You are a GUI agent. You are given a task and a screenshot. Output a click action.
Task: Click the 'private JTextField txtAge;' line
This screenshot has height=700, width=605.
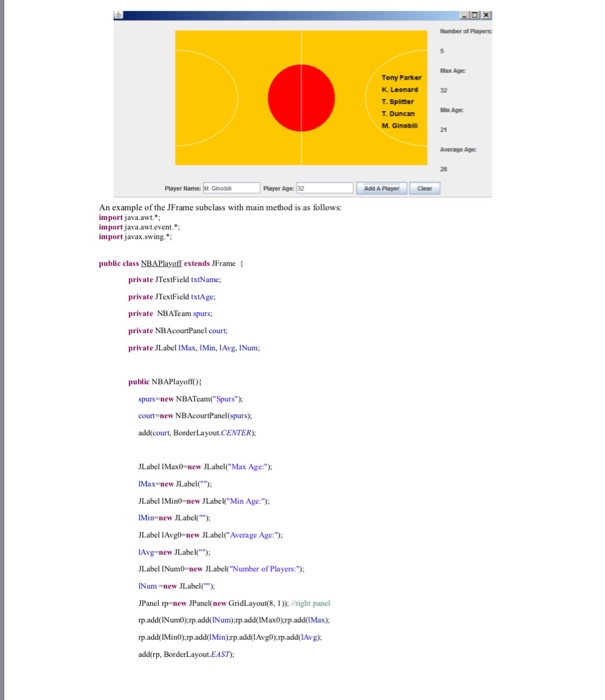click(x=172, y=296)
